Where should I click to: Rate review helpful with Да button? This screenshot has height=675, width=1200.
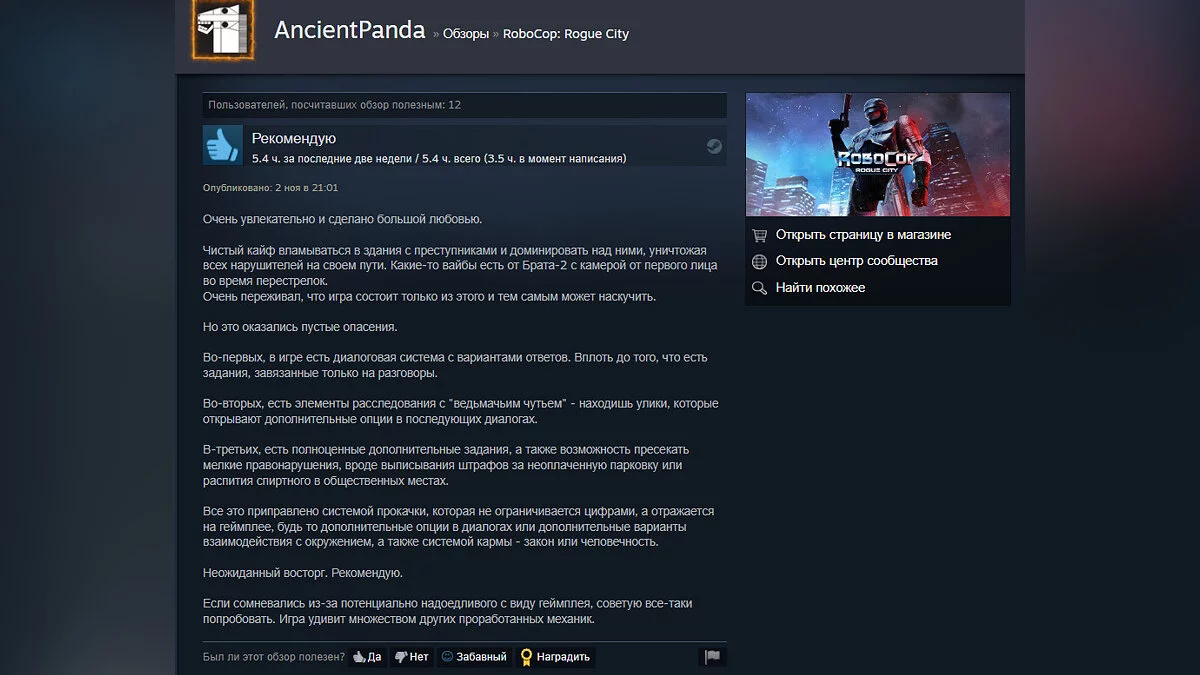367,657
